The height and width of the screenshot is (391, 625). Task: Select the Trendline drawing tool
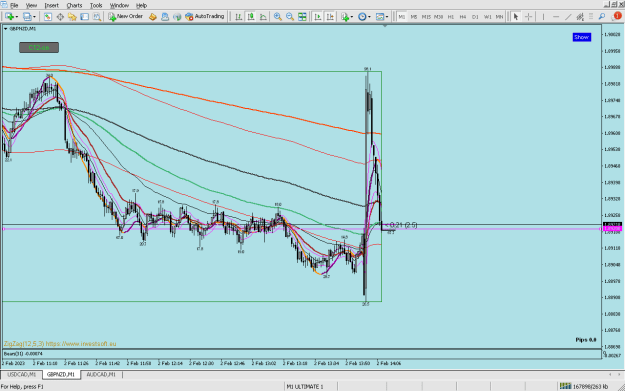point(568,16)
